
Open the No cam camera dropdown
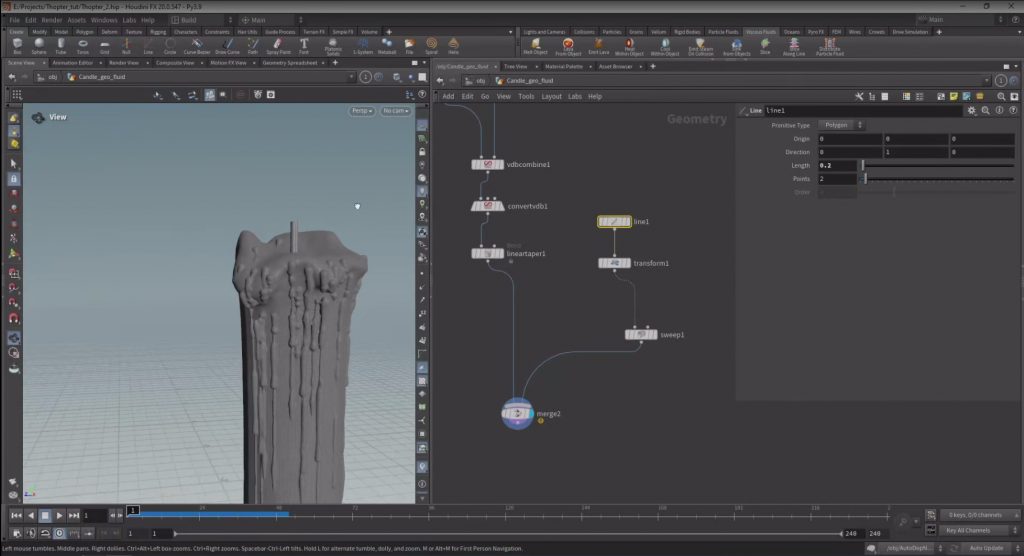tap(396, 111)
